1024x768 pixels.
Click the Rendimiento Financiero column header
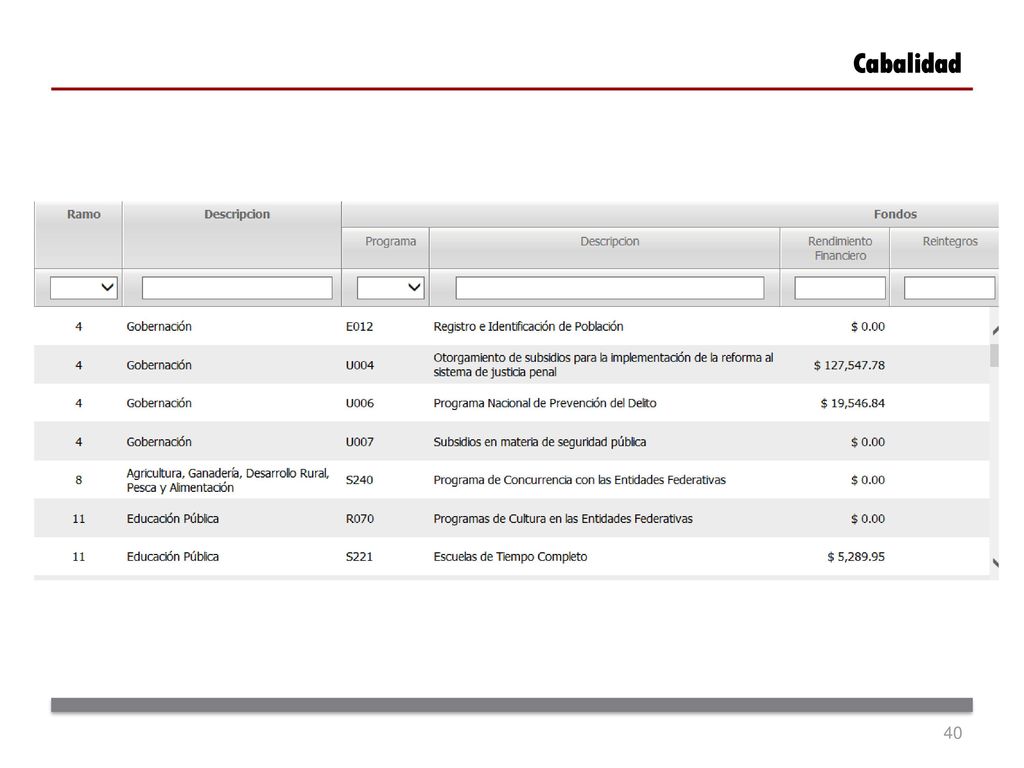point(840,248)
